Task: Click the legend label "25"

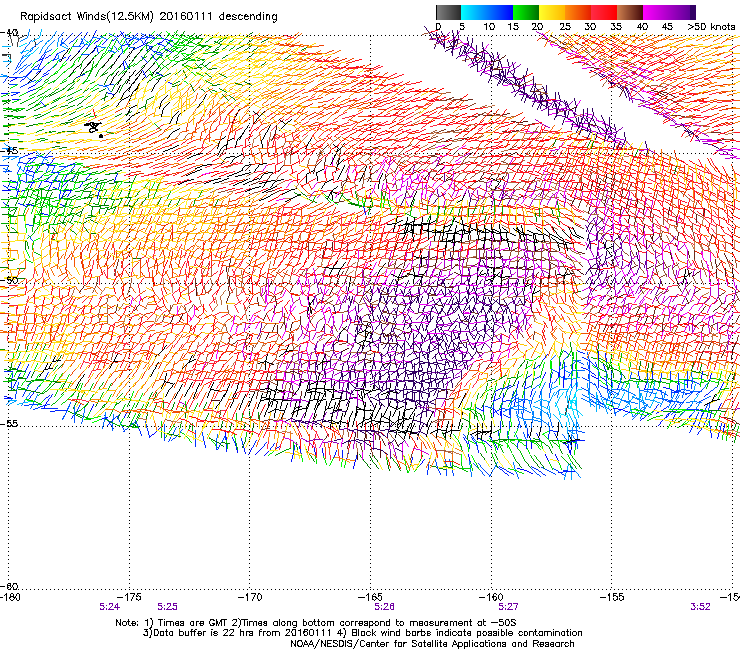Action: pyautogui.click(x=565, y=27)
